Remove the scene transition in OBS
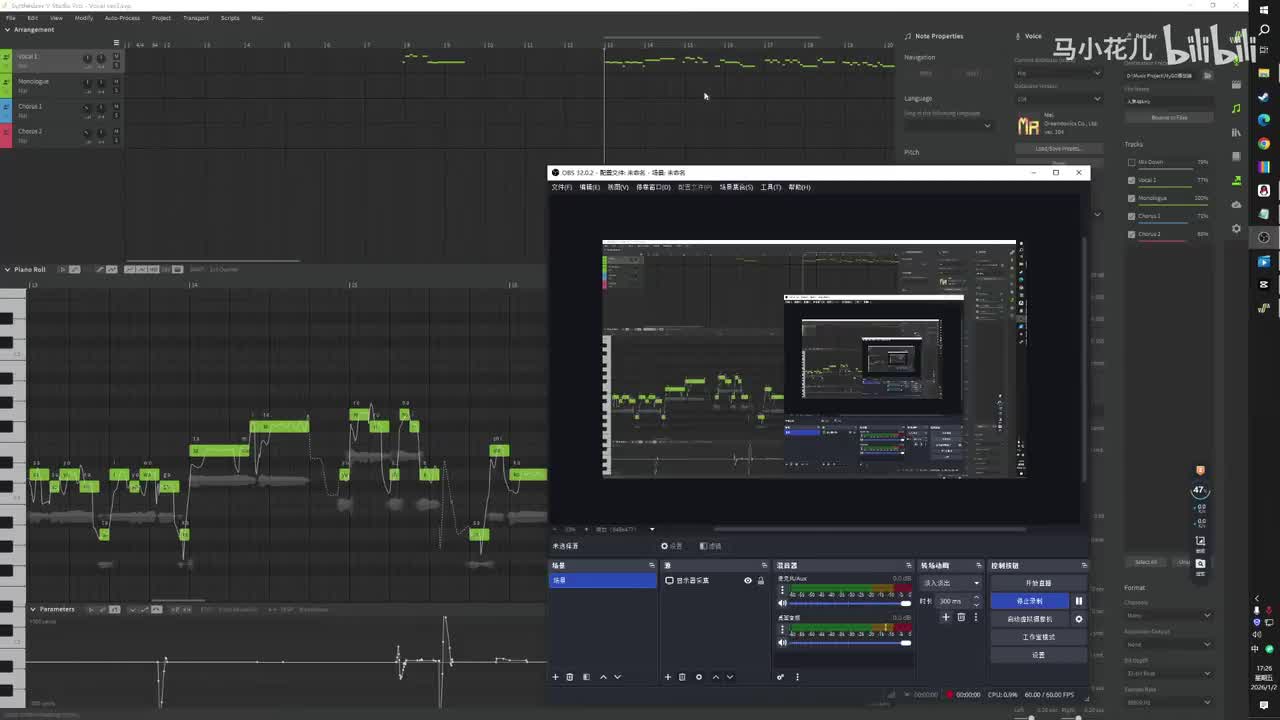Viewport: 1280px width, 720px height. point(961,617)
